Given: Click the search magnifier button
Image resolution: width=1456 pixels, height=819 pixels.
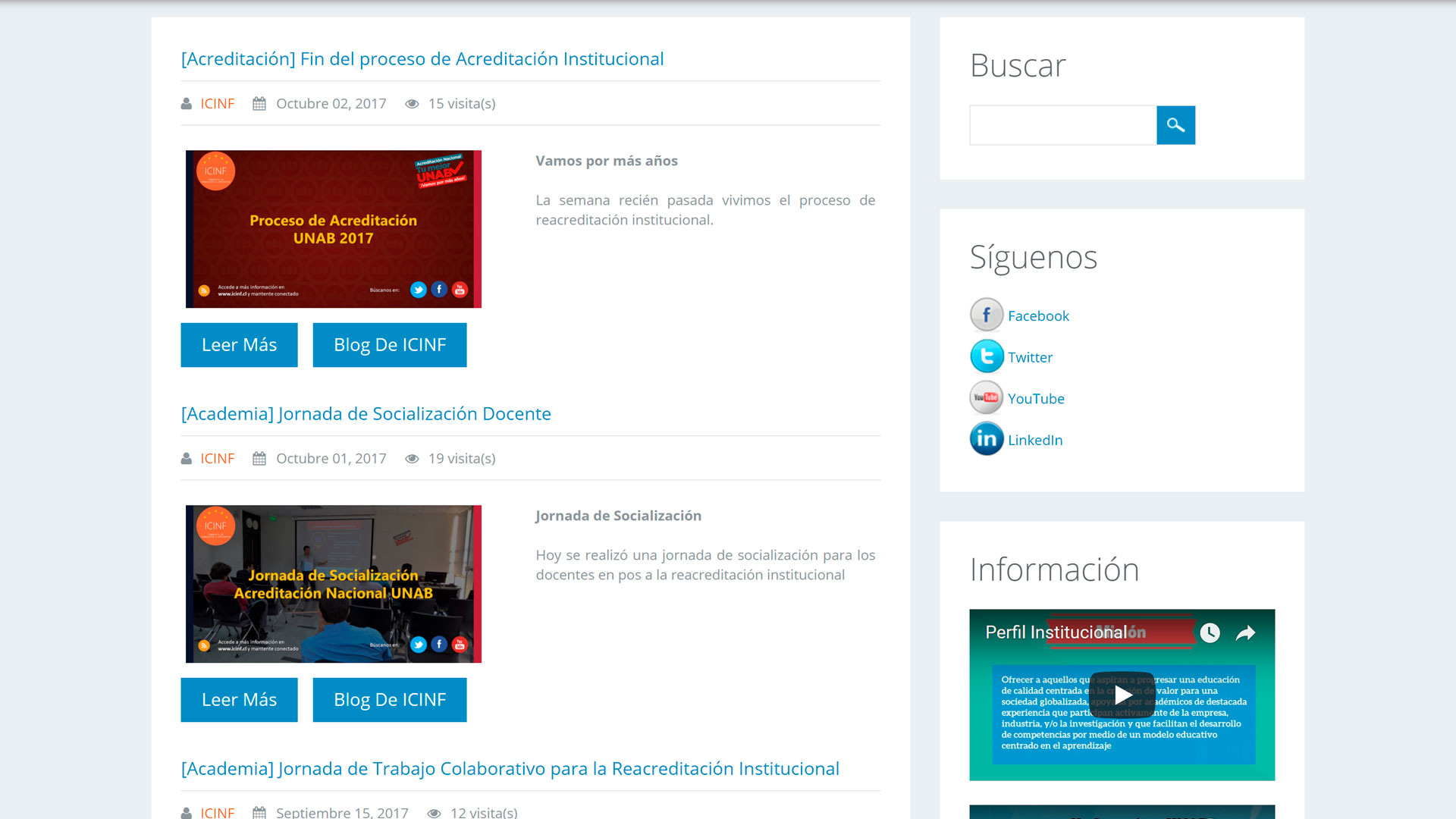Looking at the screenshot, I should point(1175,125).
